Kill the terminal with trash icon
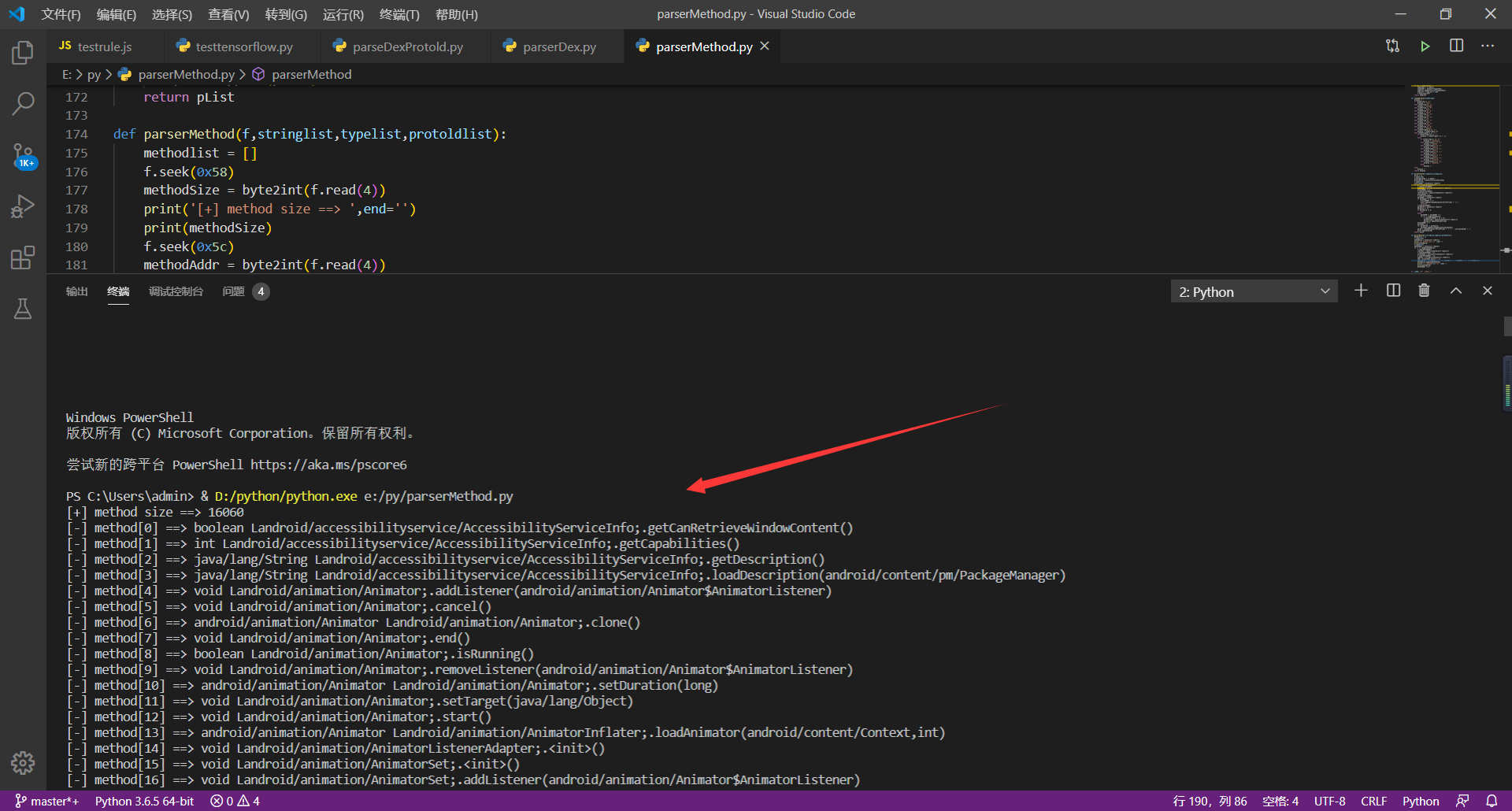Screen dimensions: 1512x811 pyautogui.click(x=1424, y=291)
